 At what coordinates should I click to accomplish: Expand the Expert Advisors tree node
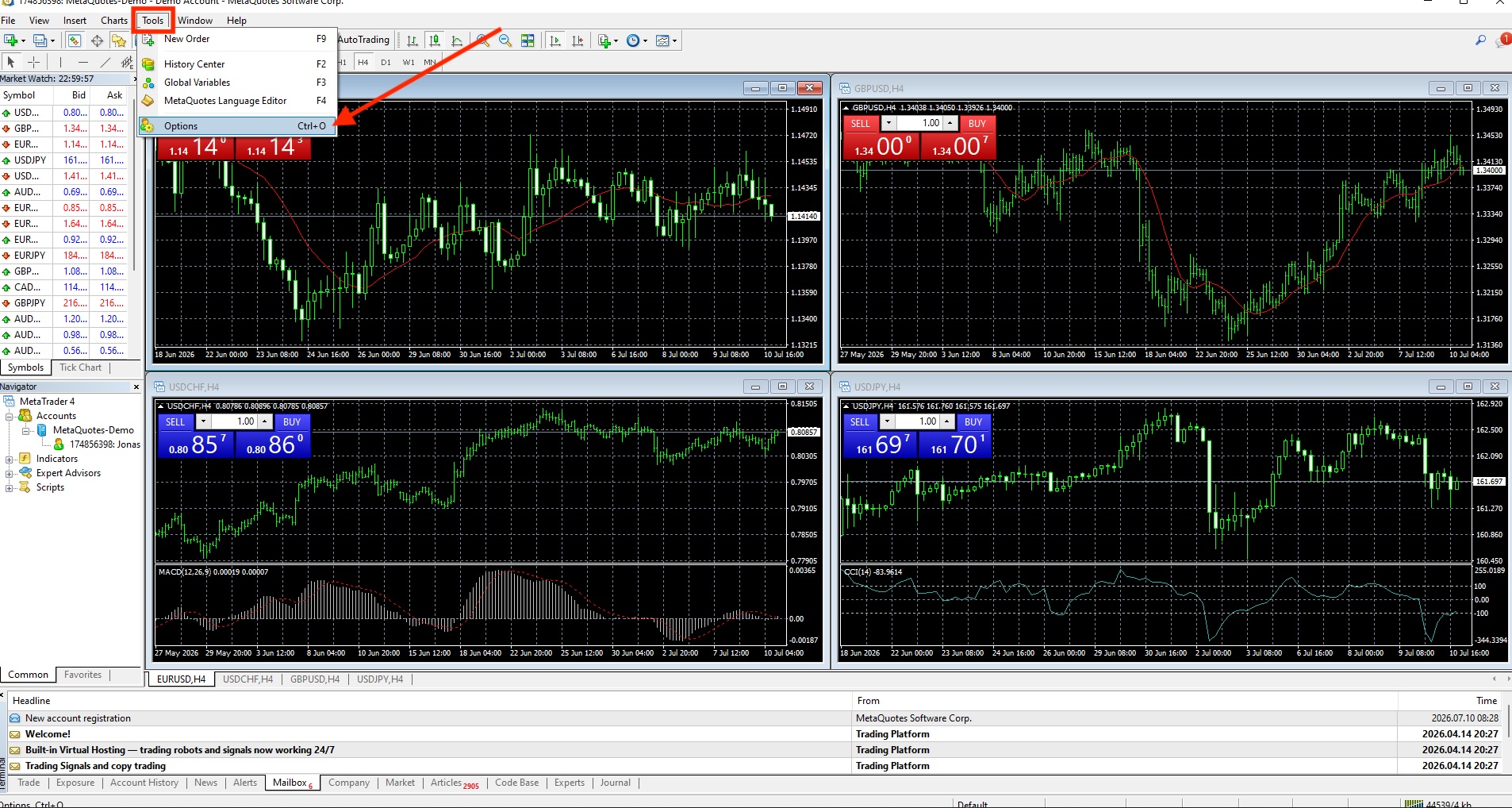10,473
